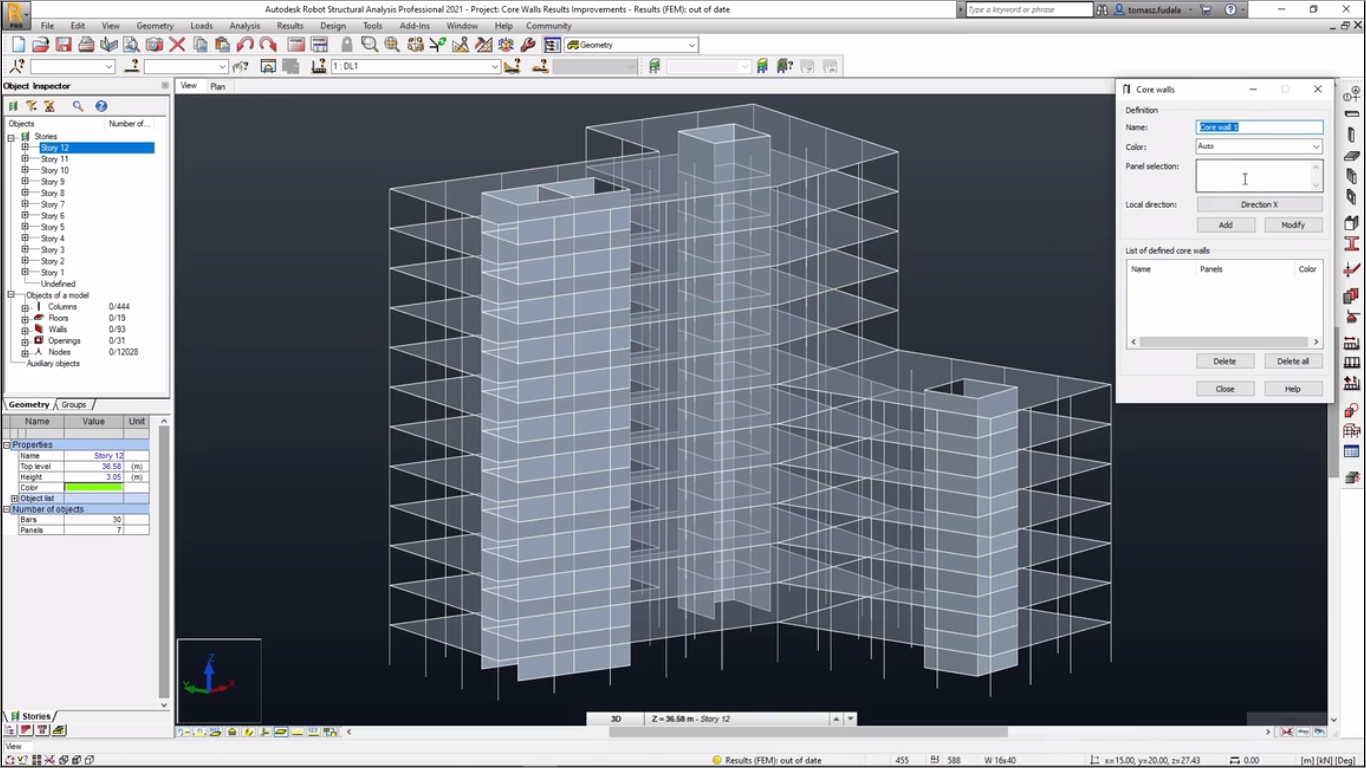The image size is (1366, 768).
Task: Click the Object Inspector blue help icon
Action: coord(101,106)
